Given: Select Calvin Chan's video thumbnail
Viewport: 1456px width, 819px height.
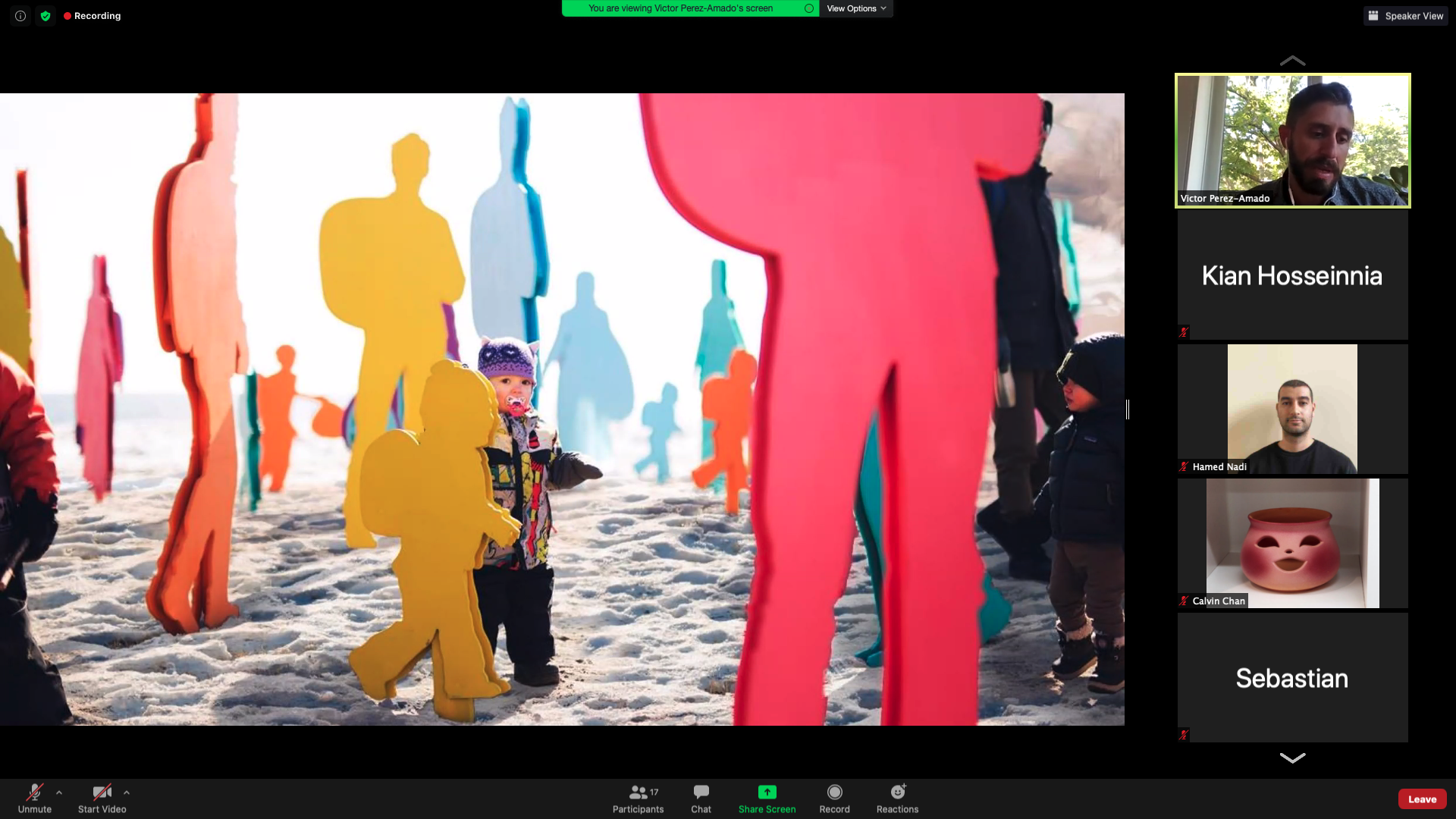Looking at the screenshot, I should (1292, 544).
